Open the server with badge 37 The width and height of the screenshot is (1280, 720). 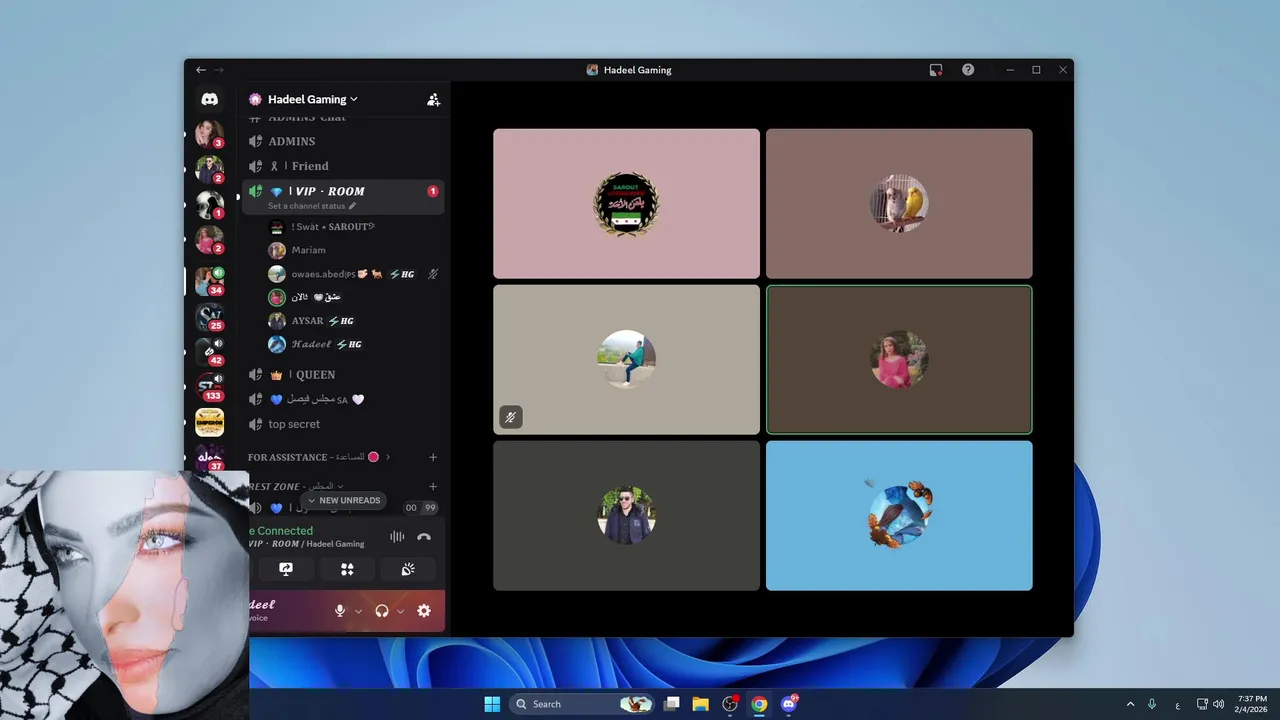[209, 458]
